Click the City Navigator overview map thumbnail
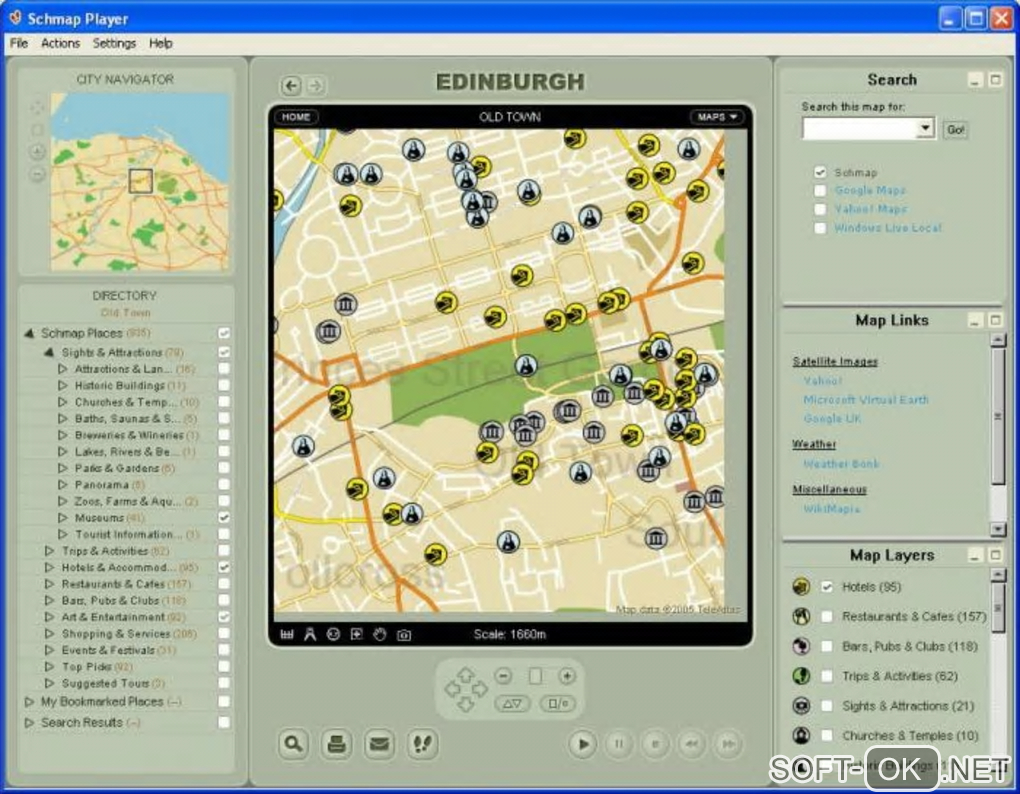The height and width of the screenshot is (794, 1020). coord(140,181)
